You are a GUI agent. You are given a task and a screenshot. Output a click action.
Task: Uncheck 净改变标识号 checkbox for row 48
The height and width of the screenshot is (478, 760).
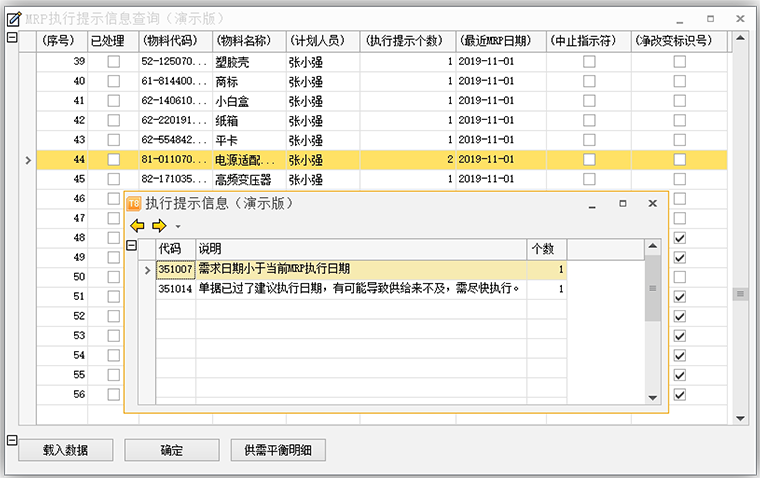click(680, 238)
